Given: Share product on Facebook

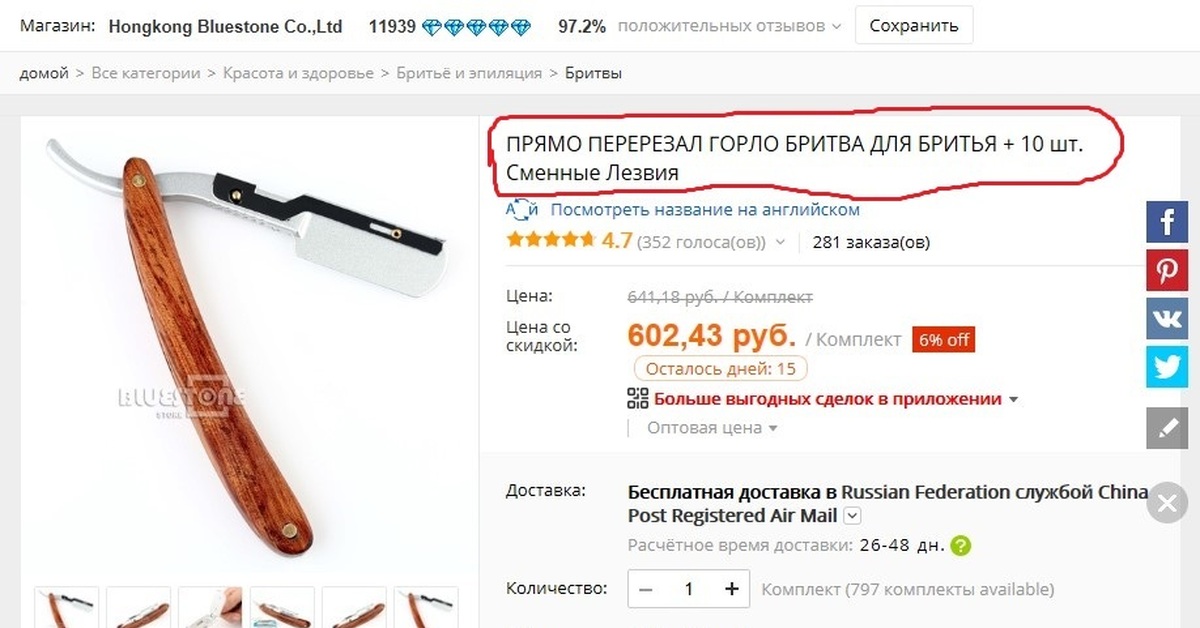Looking at the screenshot, I should pos(1167,221).
